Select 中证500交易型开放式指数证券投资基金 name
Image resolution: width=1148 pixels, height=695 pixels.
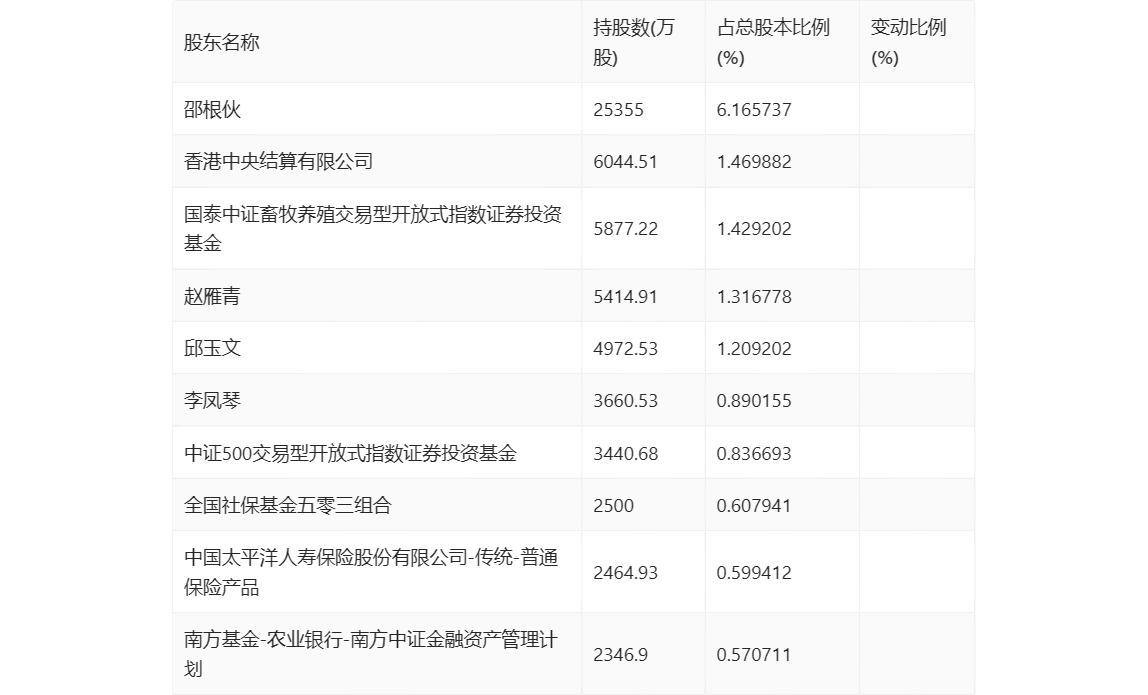coord(350,453)
